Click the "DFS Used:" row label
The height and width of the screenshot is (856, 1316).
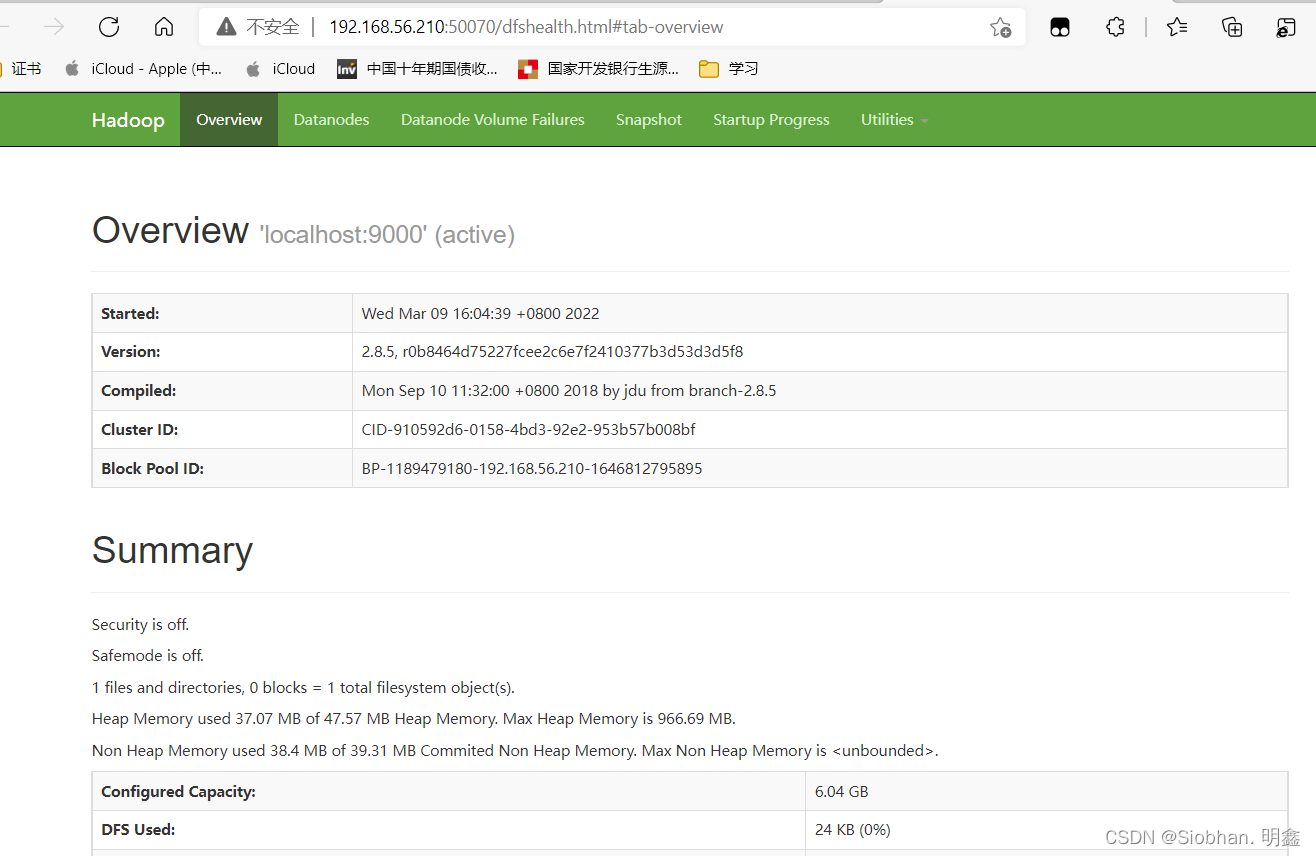[138, 830]
